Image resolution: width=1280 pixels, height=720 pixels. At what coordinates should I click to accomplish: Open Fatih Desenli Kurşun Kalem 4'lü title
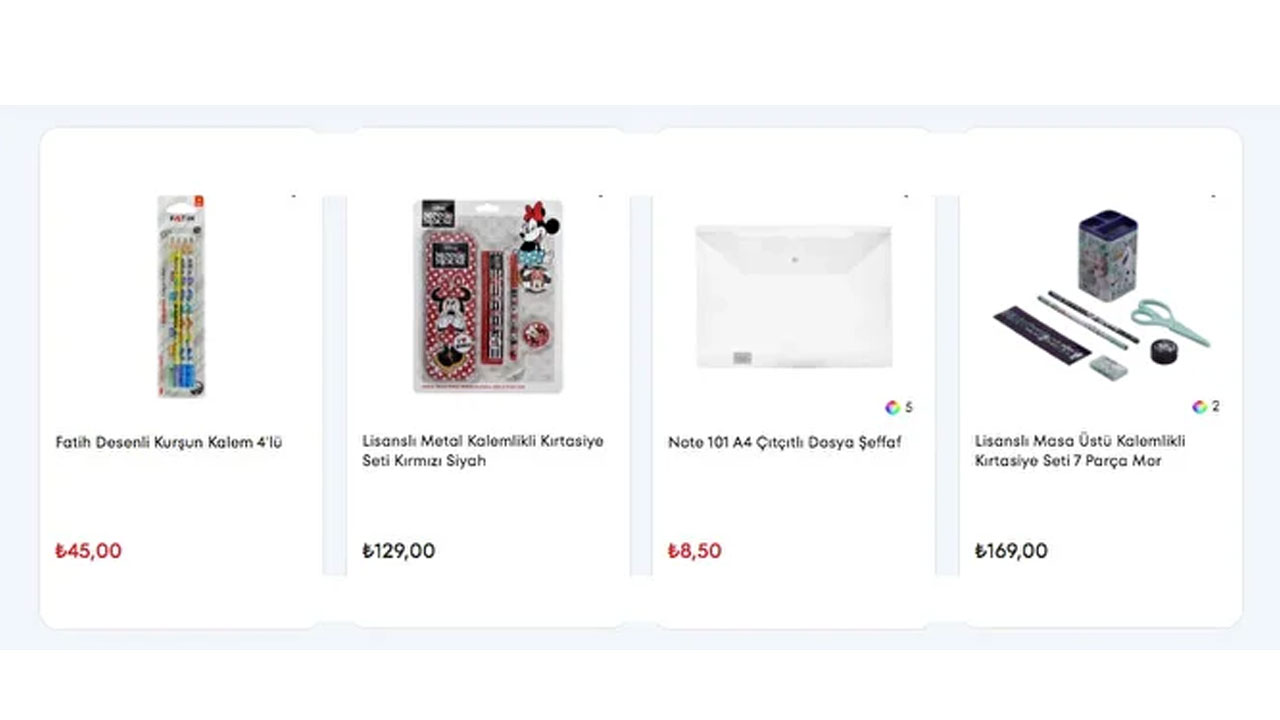169,442
